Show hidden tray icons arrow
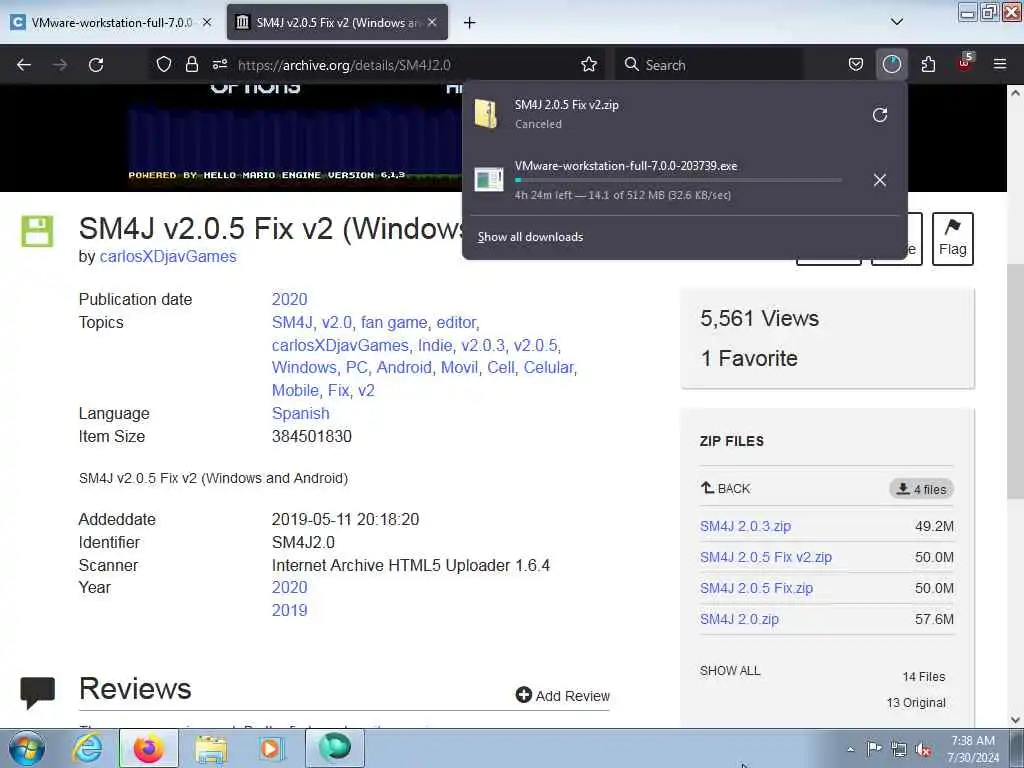Viewport: 1024px width, 768px height. [x=850, y=749]
